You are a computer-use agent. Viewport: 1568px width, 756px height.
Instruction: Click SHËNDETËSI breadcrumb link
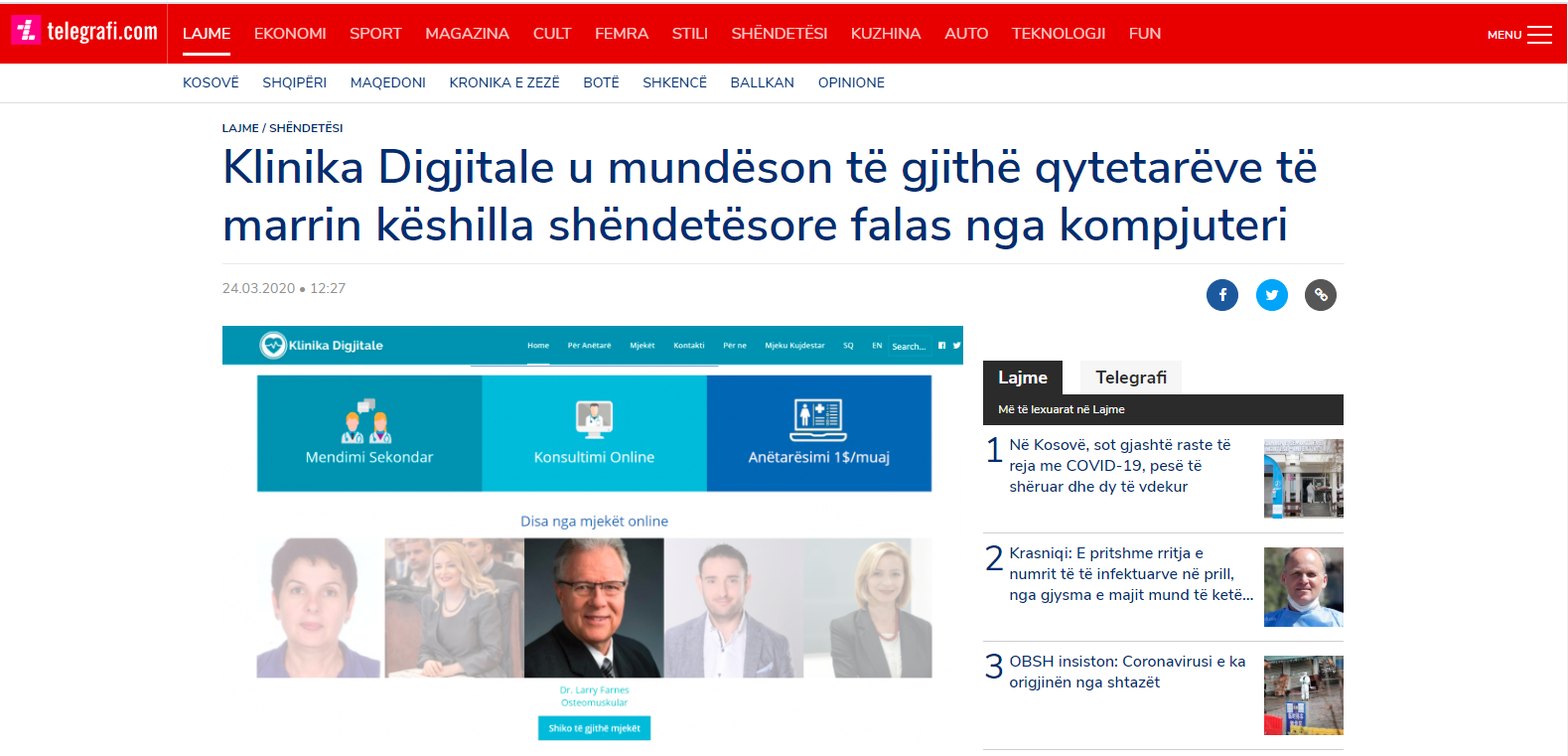306,128
